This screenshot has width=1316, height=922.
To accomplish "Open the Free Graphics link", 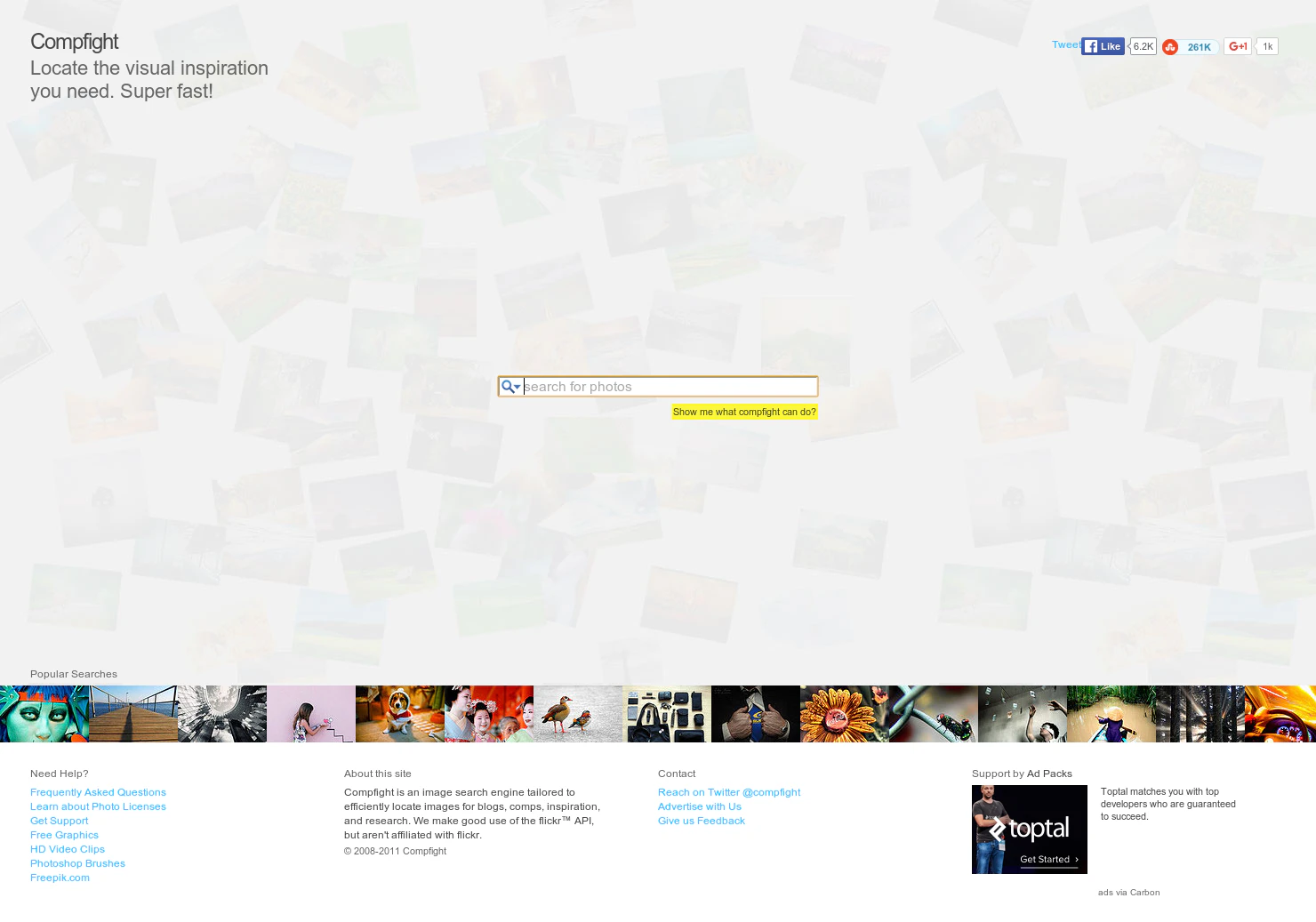I will (x=64, y=835).
